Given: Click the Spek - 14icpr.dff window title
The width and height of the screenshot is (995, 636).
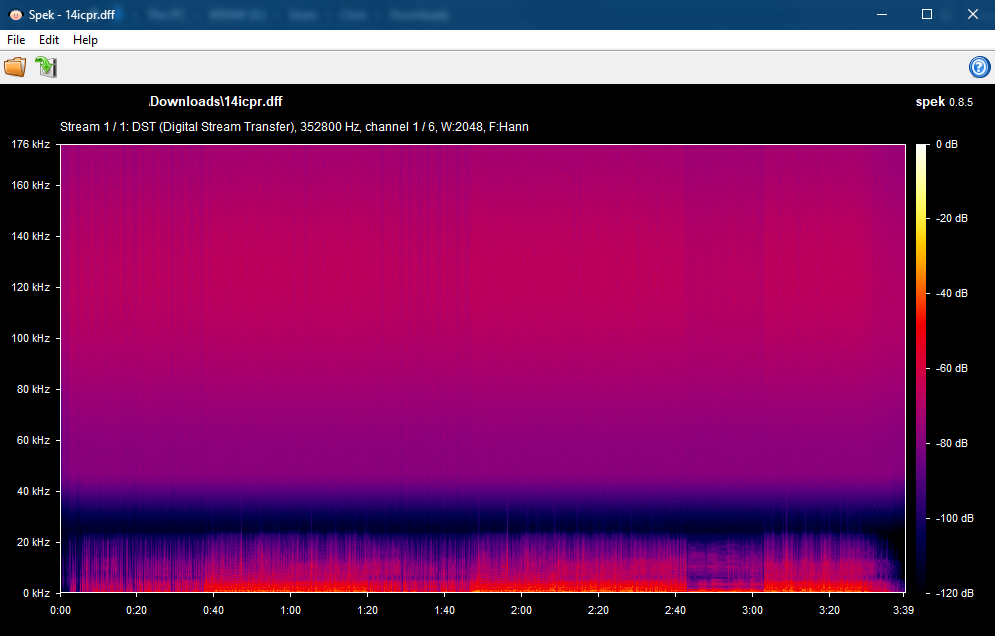Looking at the screenshot, I should tap(72, 14).
